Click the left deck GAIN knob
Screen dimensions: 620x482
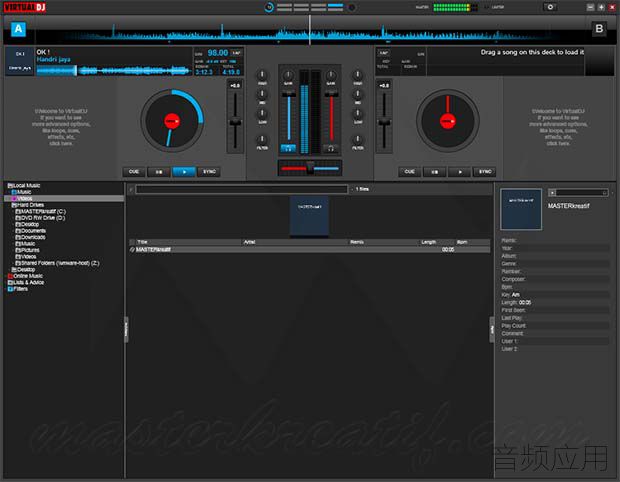click(x=288, y=75)
